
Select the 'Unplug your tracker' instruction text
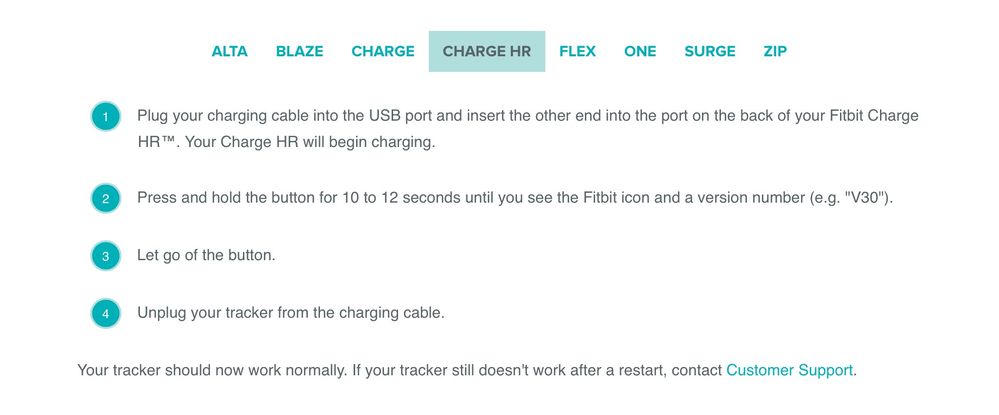pos(291,313)
